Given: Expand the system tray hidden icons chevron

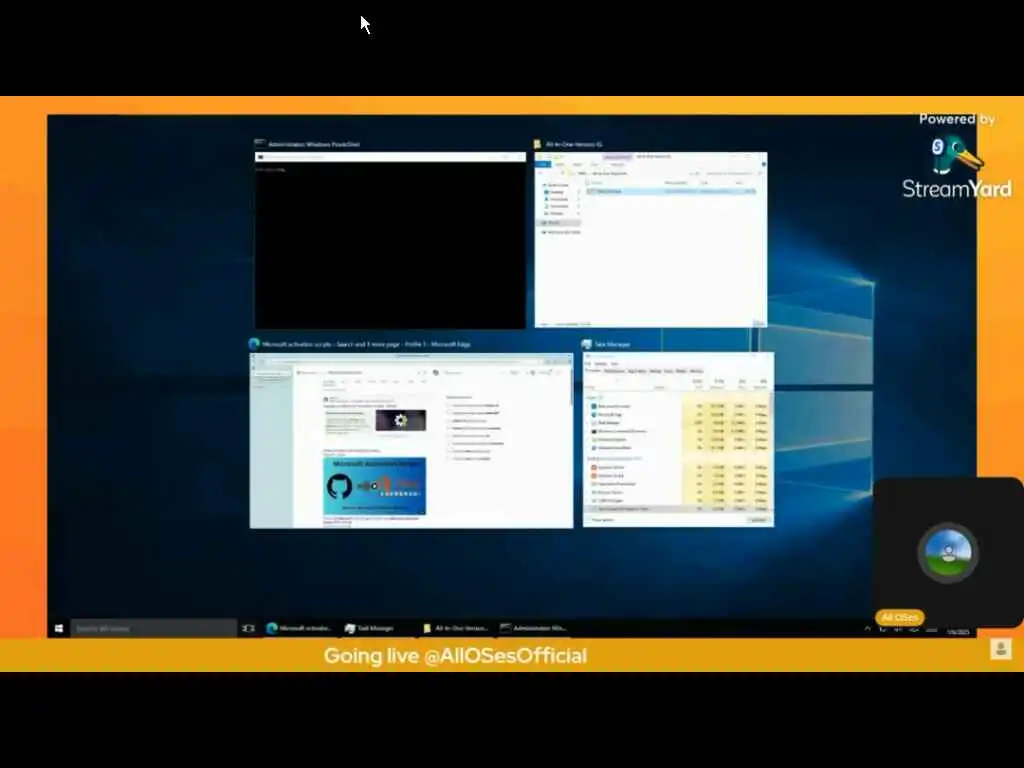Looking at the screenshot, I should tap(867, 629).
